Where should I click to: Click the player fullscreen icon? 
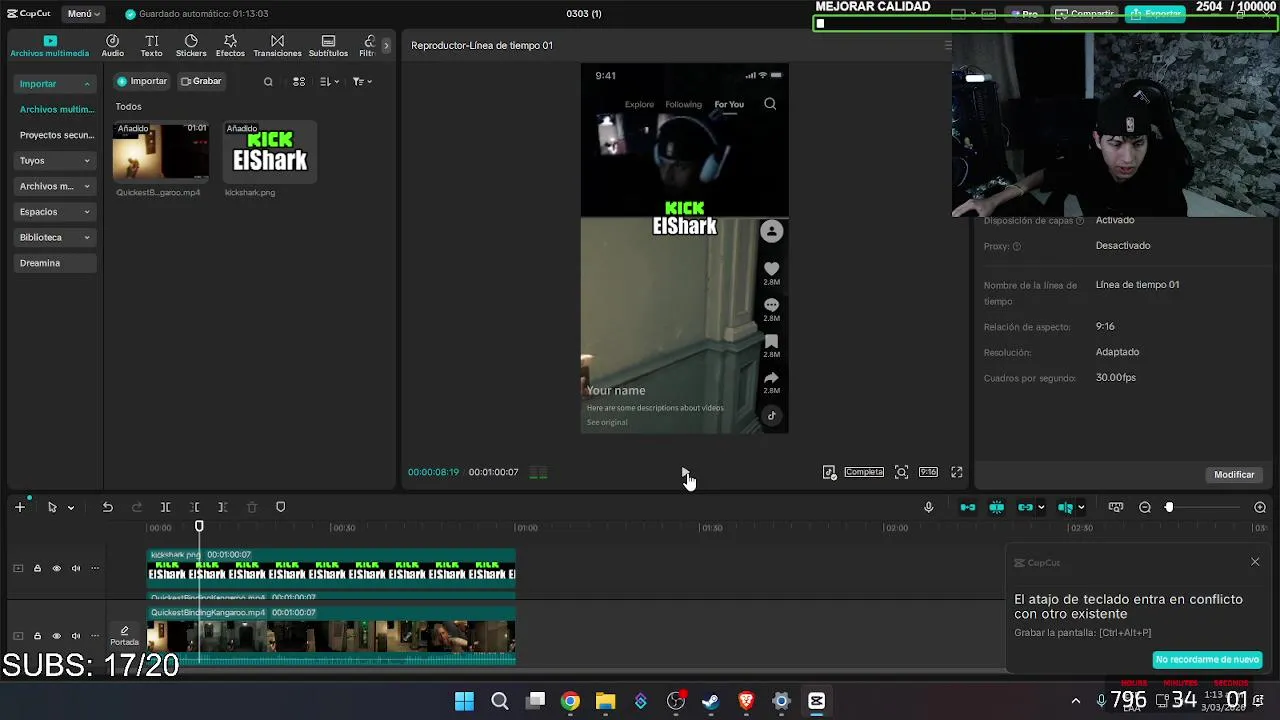click(x=957, y=472)
